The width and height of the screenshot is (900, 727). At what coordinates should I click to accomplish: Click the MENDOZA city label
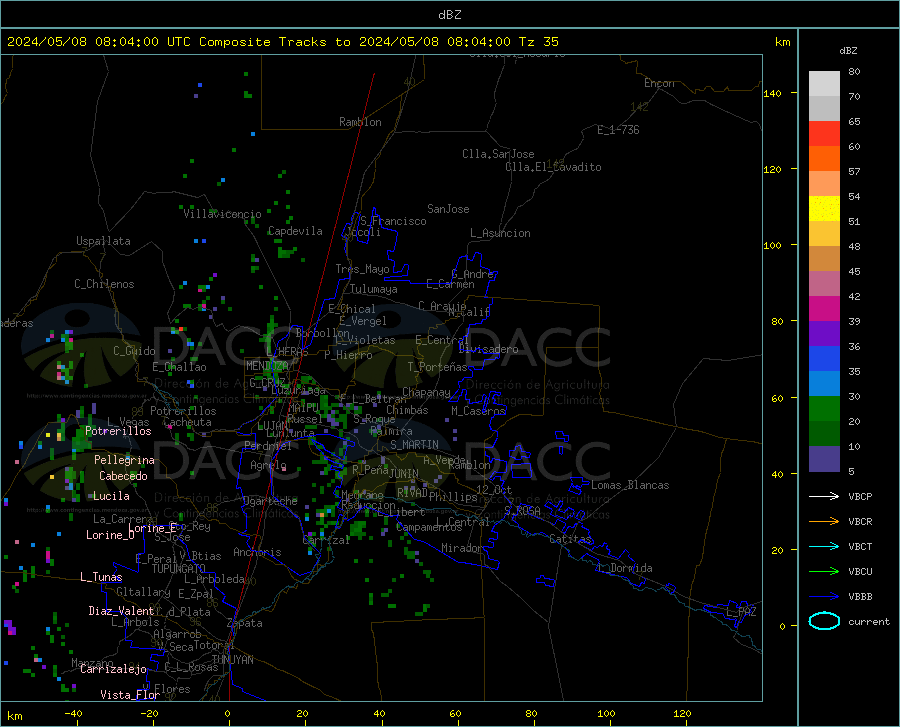pos(267,366)
